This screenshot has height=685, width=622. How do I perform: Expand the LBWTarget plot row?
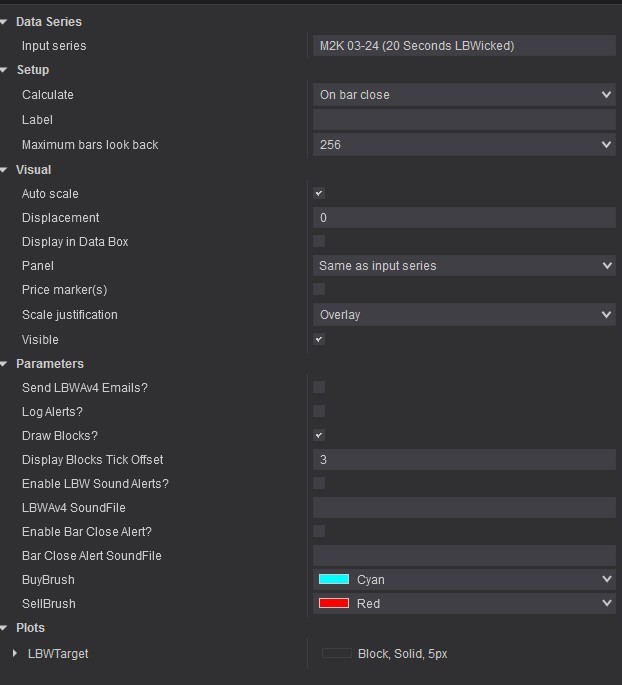(x=15, y=654)
